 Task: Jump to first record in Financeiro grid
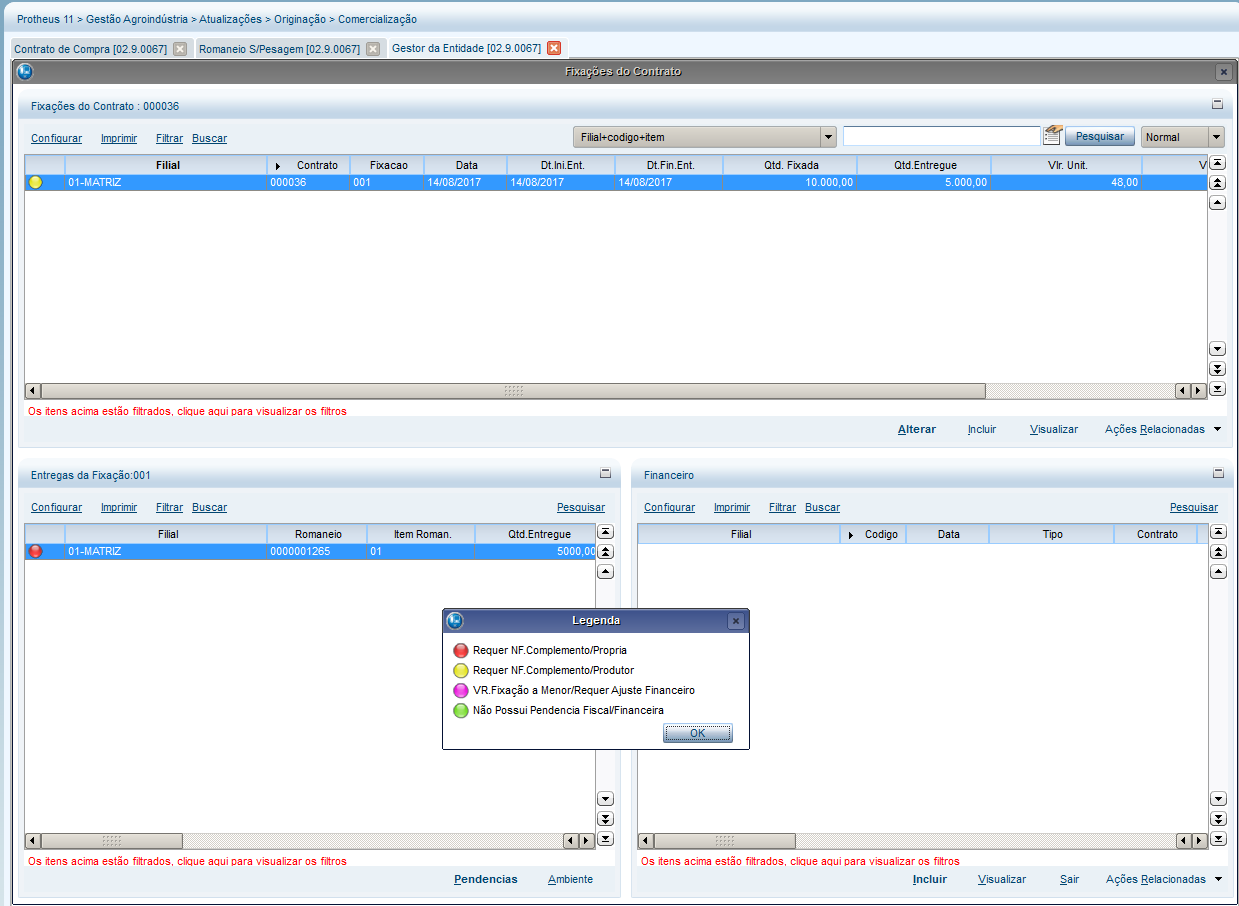click(1218, 532)
